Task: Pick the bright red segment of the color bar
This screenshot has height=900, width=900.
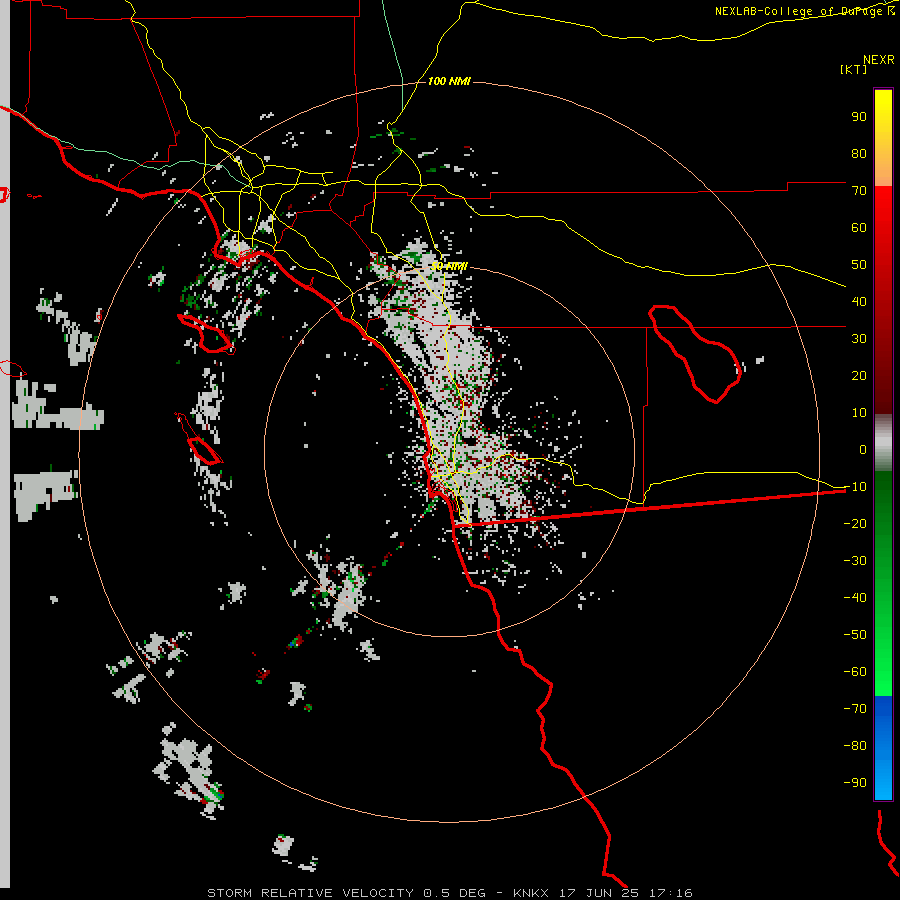Action: coord(883,210)
